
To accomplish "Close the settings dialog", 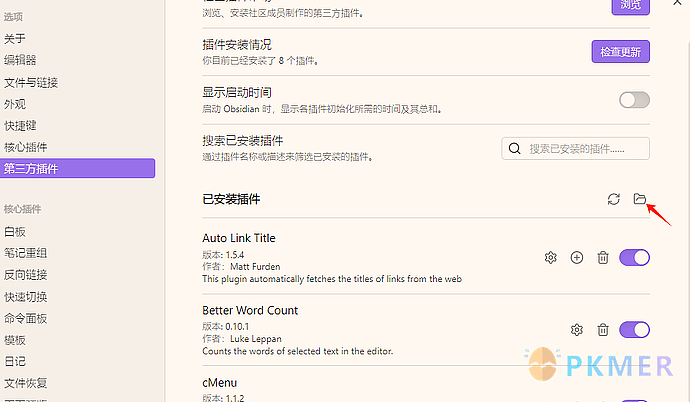I will coord(677,2).
